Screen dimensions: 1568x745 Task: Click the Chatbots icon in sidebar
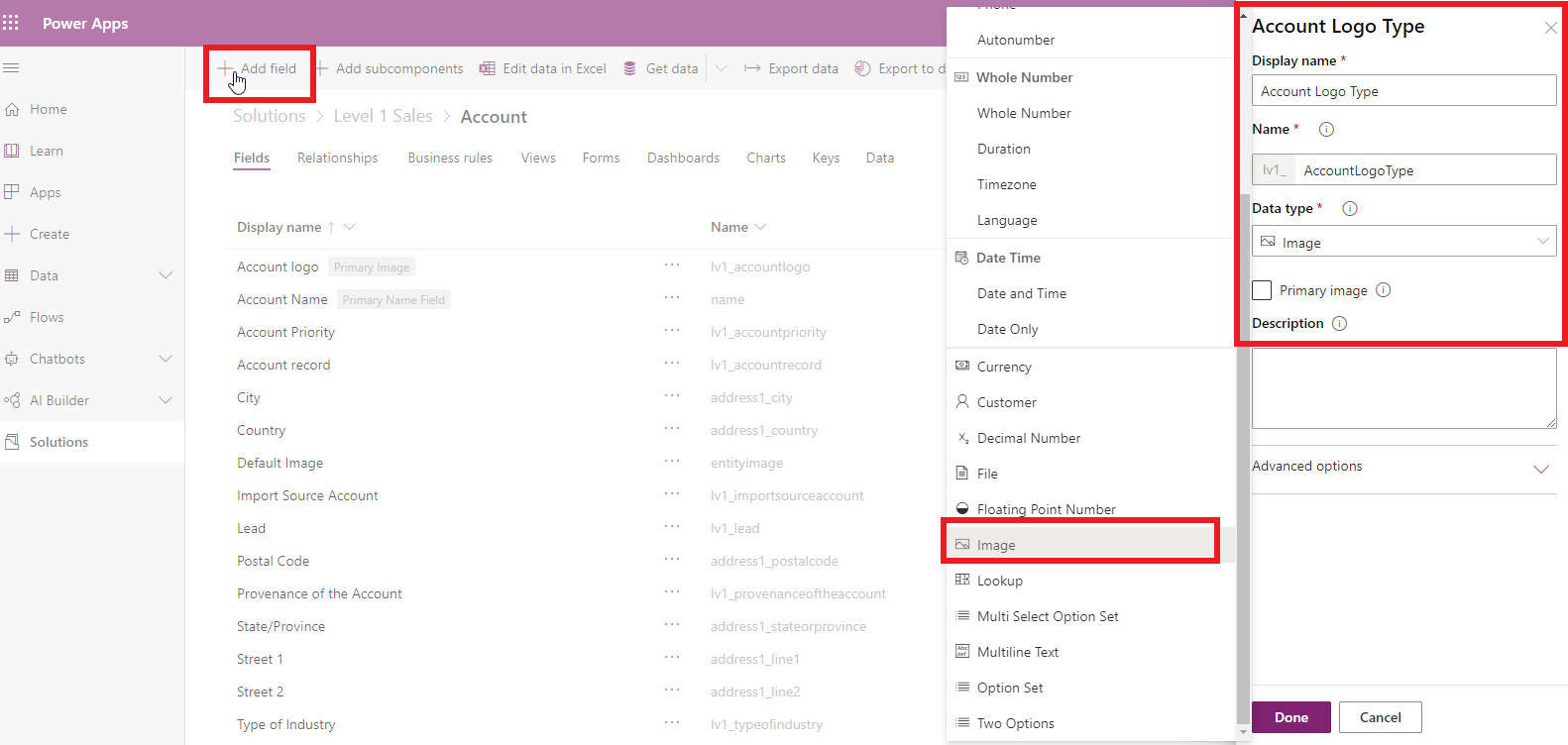(12, 359)
